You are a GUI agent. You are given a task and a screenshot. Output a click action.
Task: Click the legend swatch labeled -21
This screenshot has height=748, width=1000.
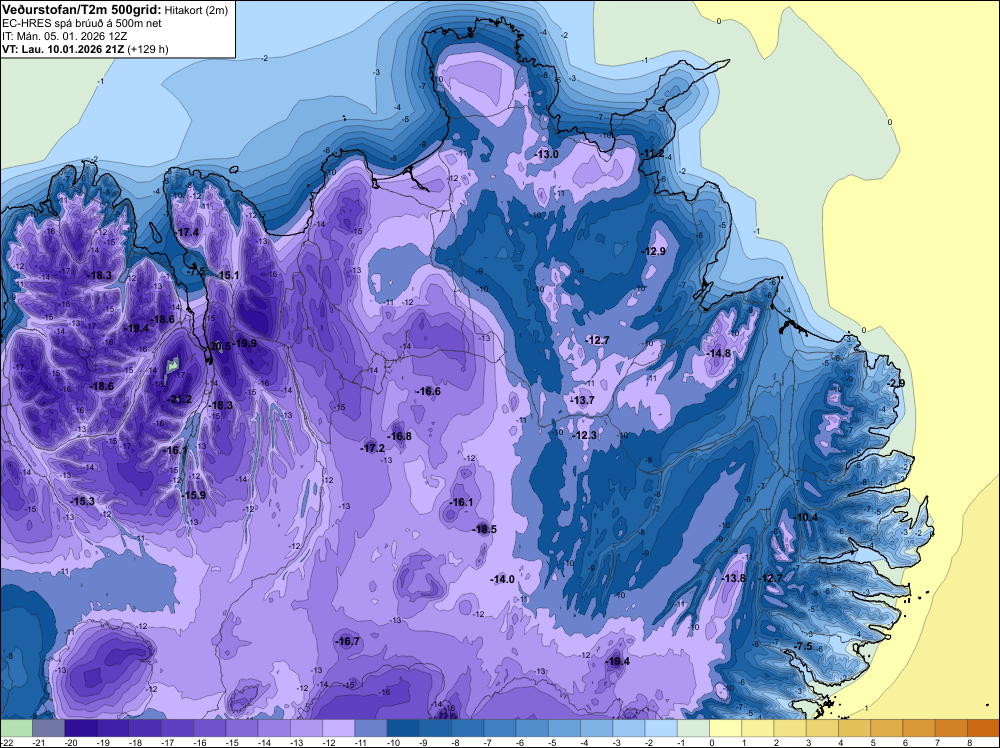(x=48, y=728)
